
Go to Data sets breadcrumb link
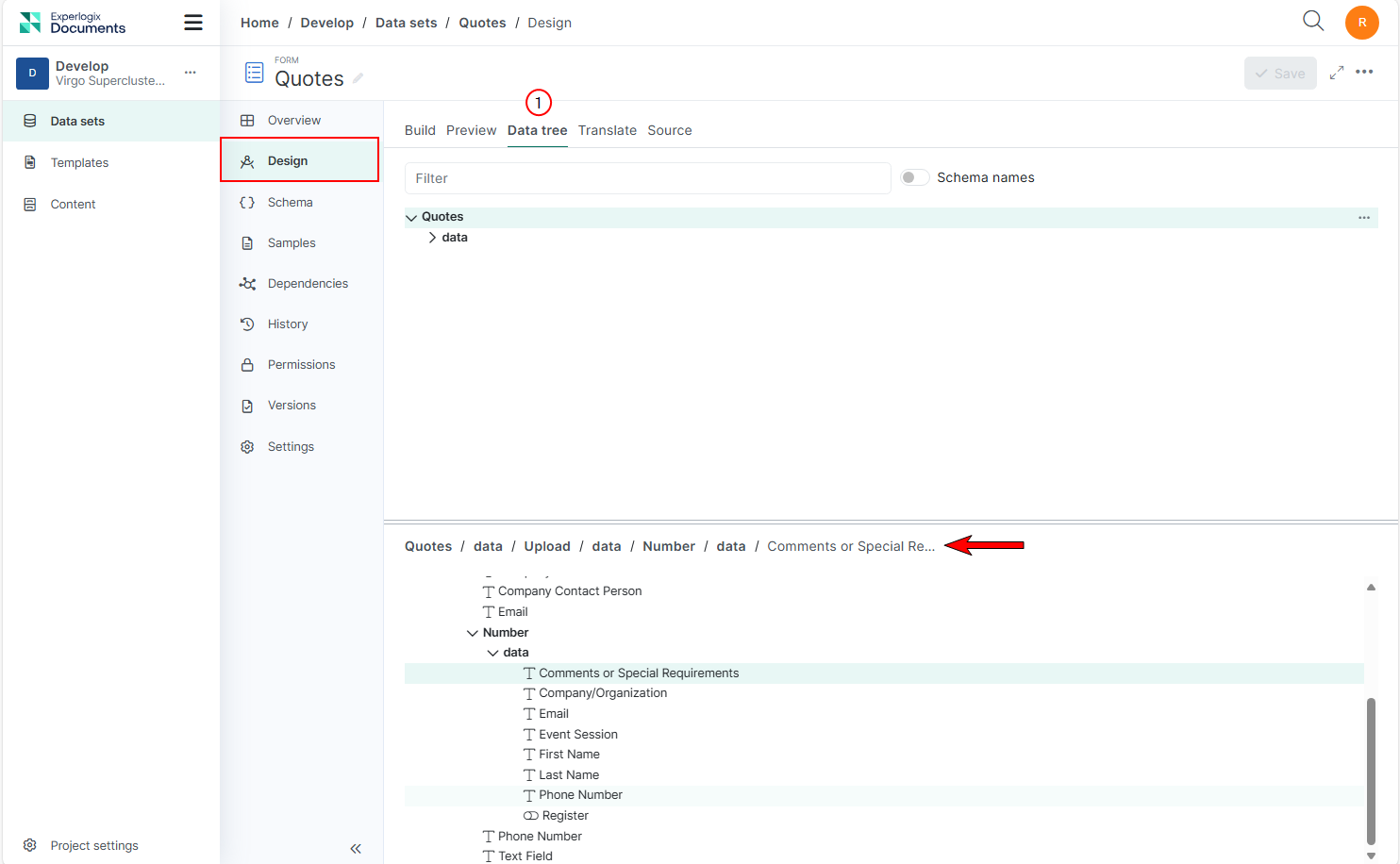[406, 23]
